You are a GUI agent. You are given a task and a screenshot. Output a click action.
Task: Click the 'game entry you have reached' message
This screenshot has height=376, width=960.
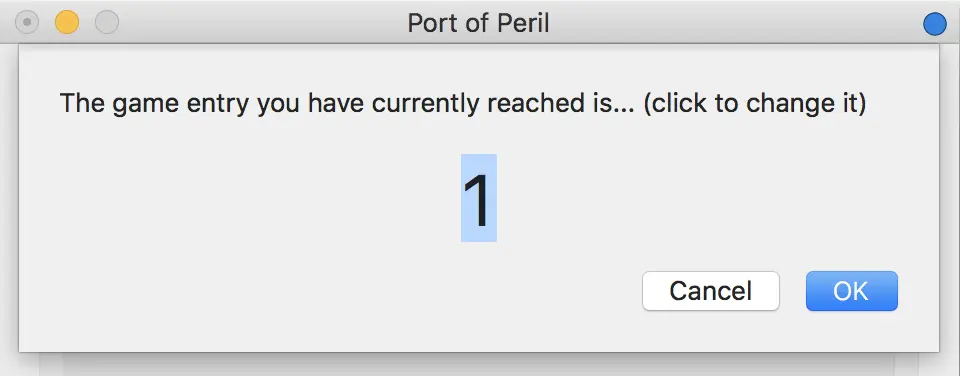463,103
